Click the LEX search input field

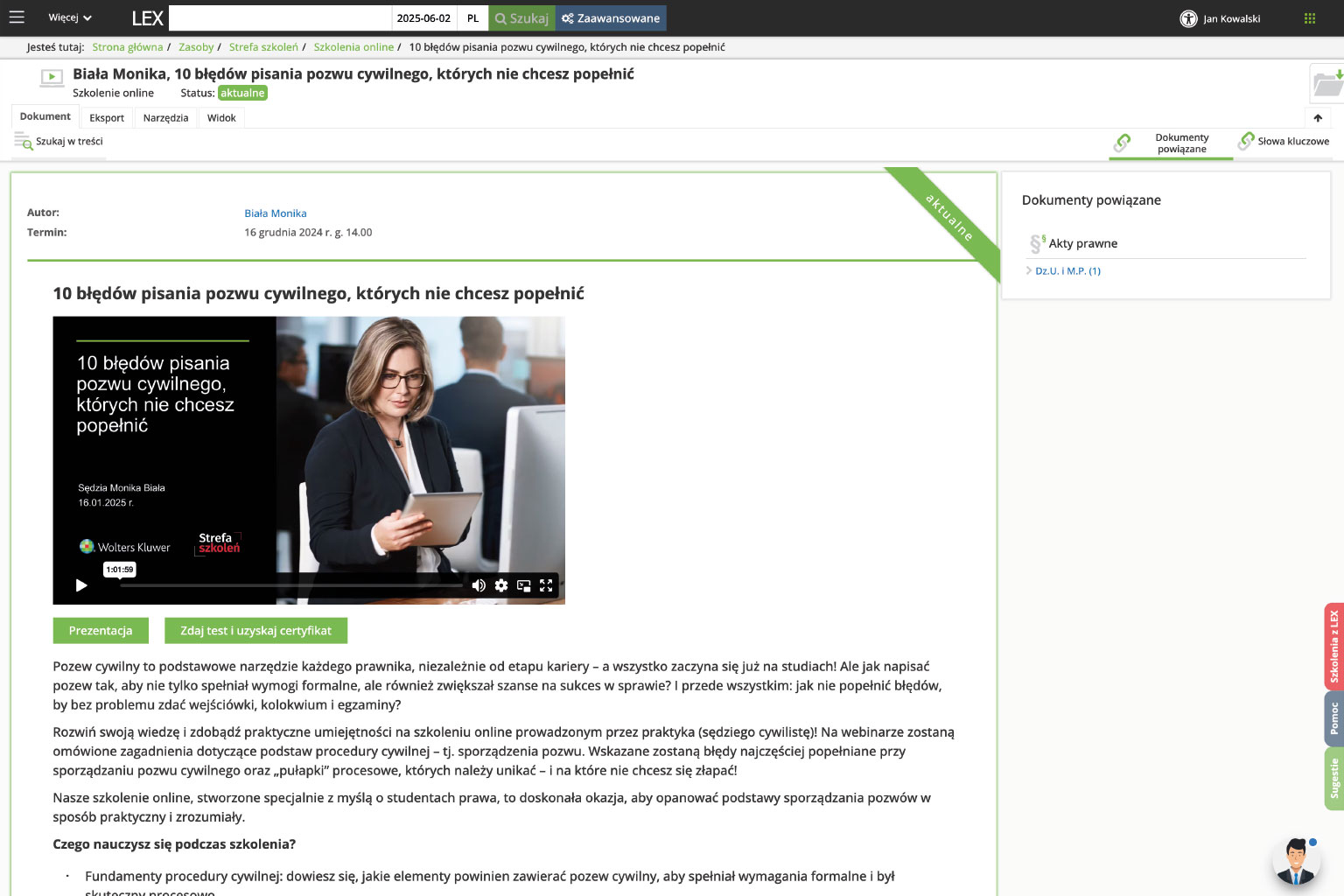click(x=280, y=18)
